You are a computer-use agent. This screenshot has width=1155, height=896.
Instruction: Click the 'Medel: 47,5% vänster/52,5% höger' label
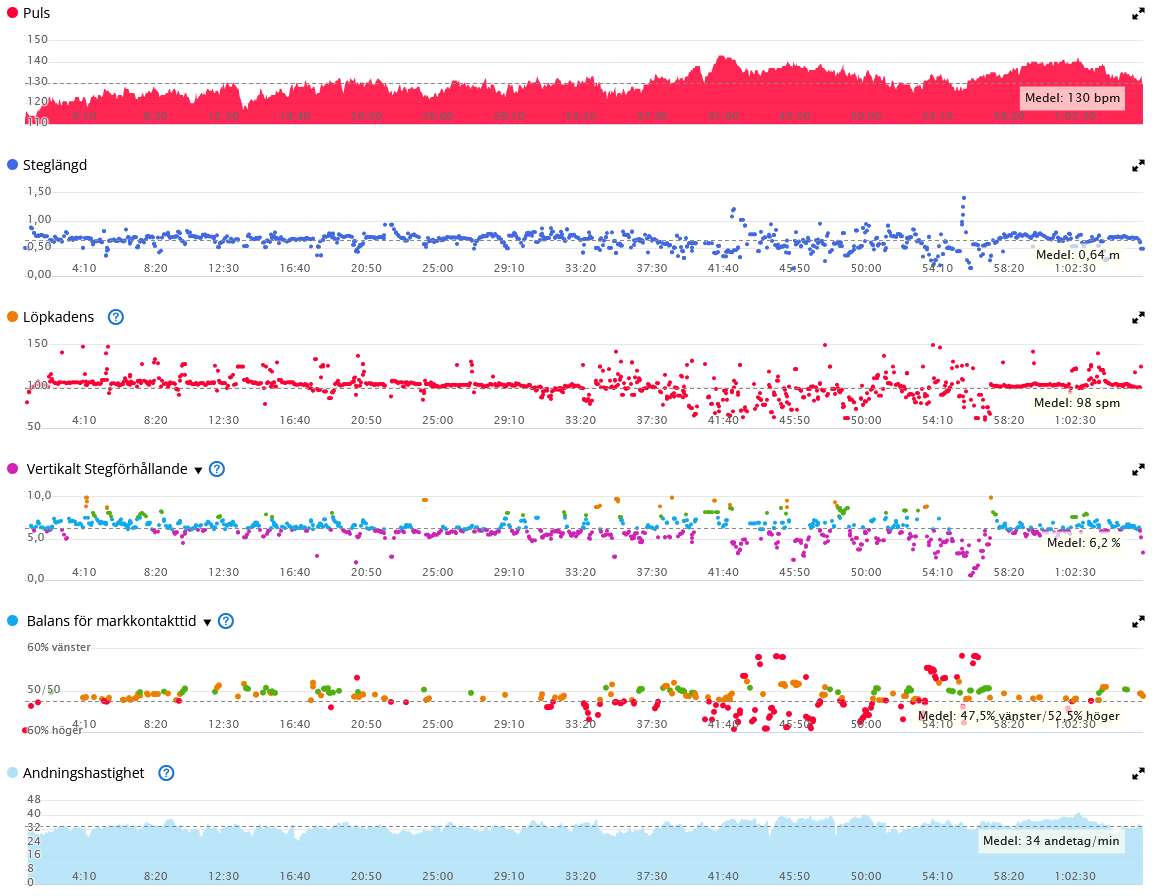1019,716
